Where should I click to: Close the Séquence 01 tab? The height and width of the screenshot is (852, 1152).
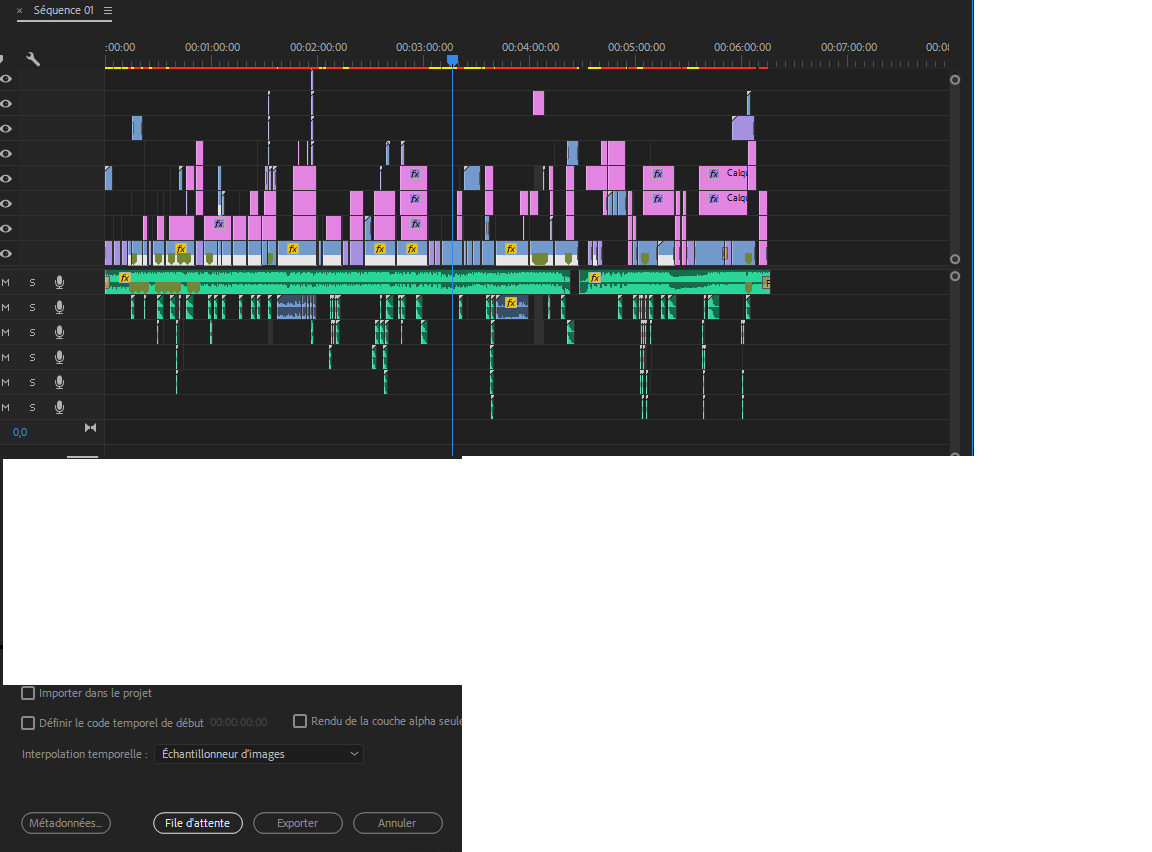tap(19, 11)
